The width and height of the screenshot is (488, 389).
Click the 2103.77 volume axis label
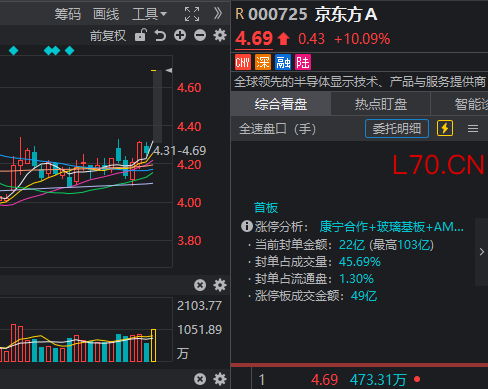tap(199, 306)
